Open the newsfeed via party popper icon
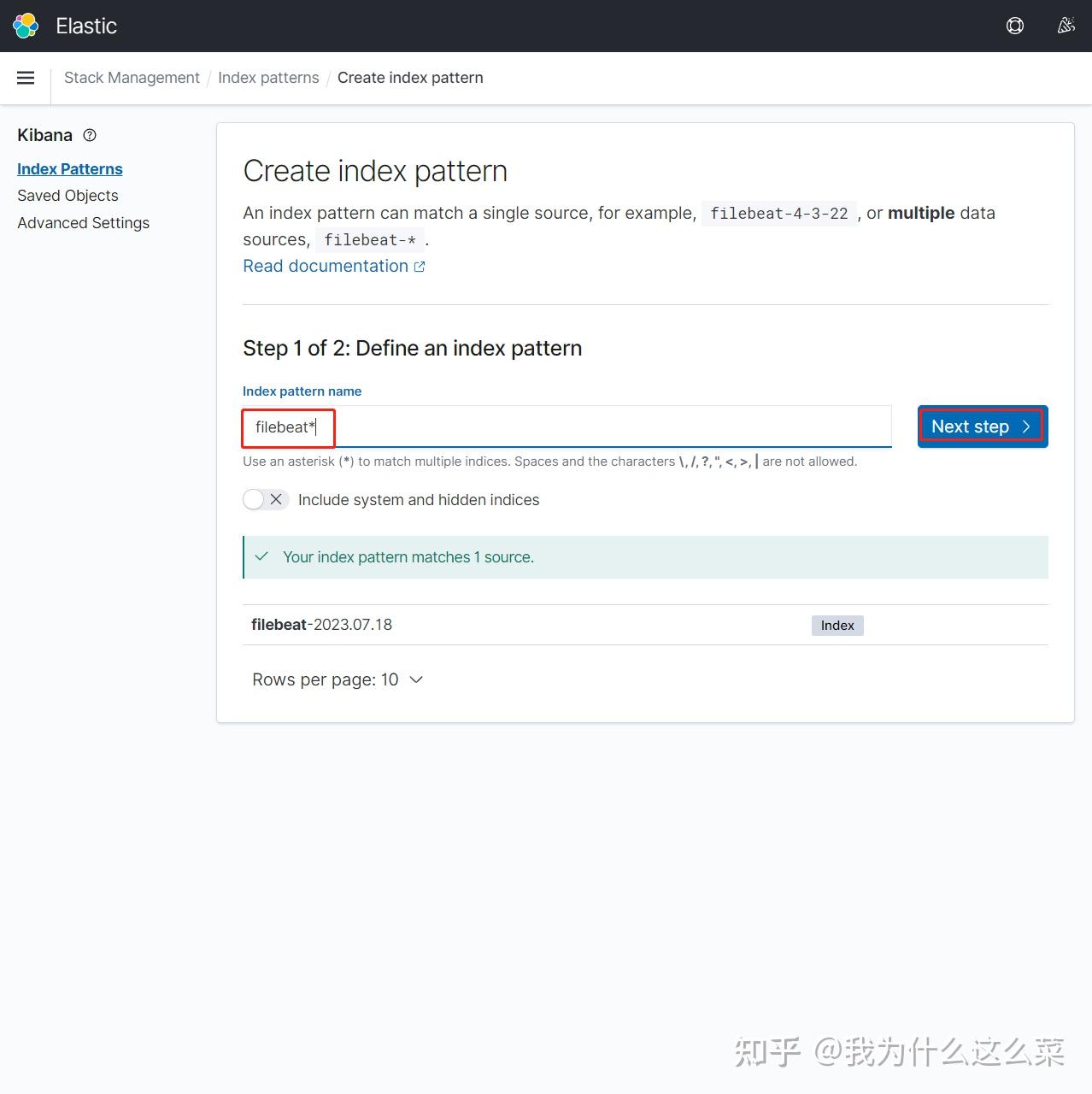This screenshot has height=1094, width=1092. tap(1066, 26)
